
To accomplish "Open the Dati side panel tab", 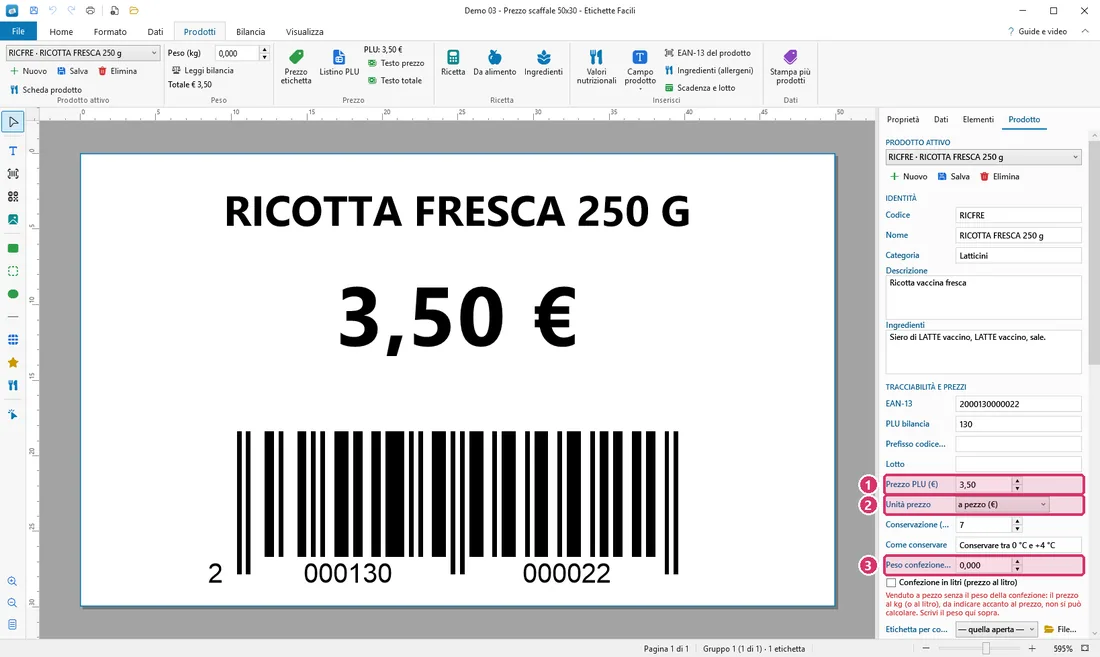I will coord(941,120).
